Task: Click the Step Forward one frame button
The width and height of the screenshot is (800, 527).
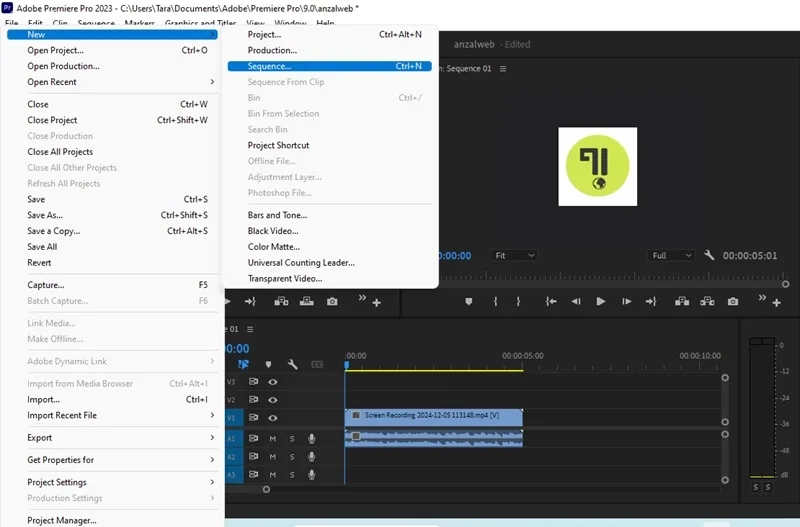Action: 626,302
